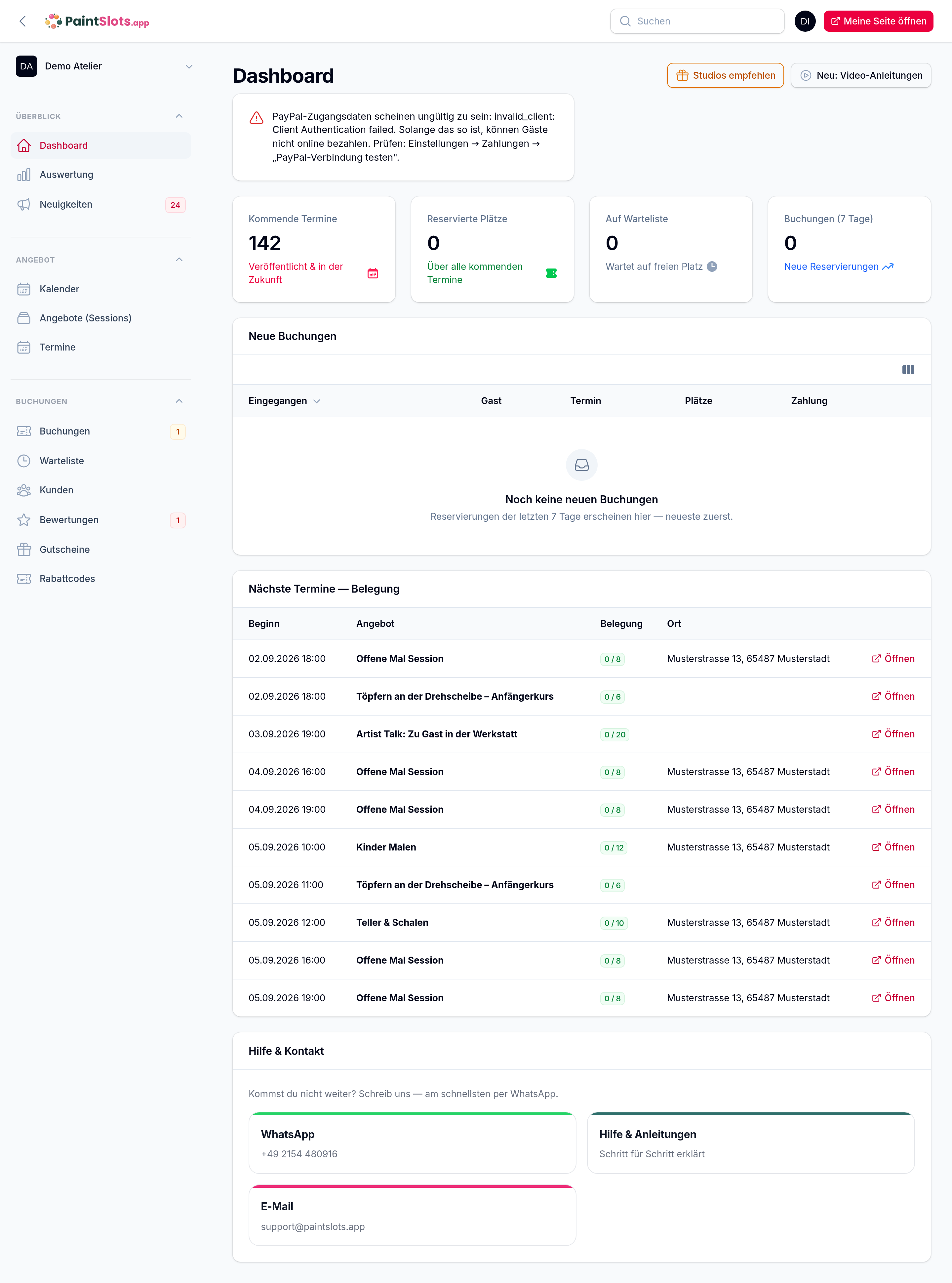Click the back arrow icon in header
Viewport: 952px width, 1283px height.
23,21
